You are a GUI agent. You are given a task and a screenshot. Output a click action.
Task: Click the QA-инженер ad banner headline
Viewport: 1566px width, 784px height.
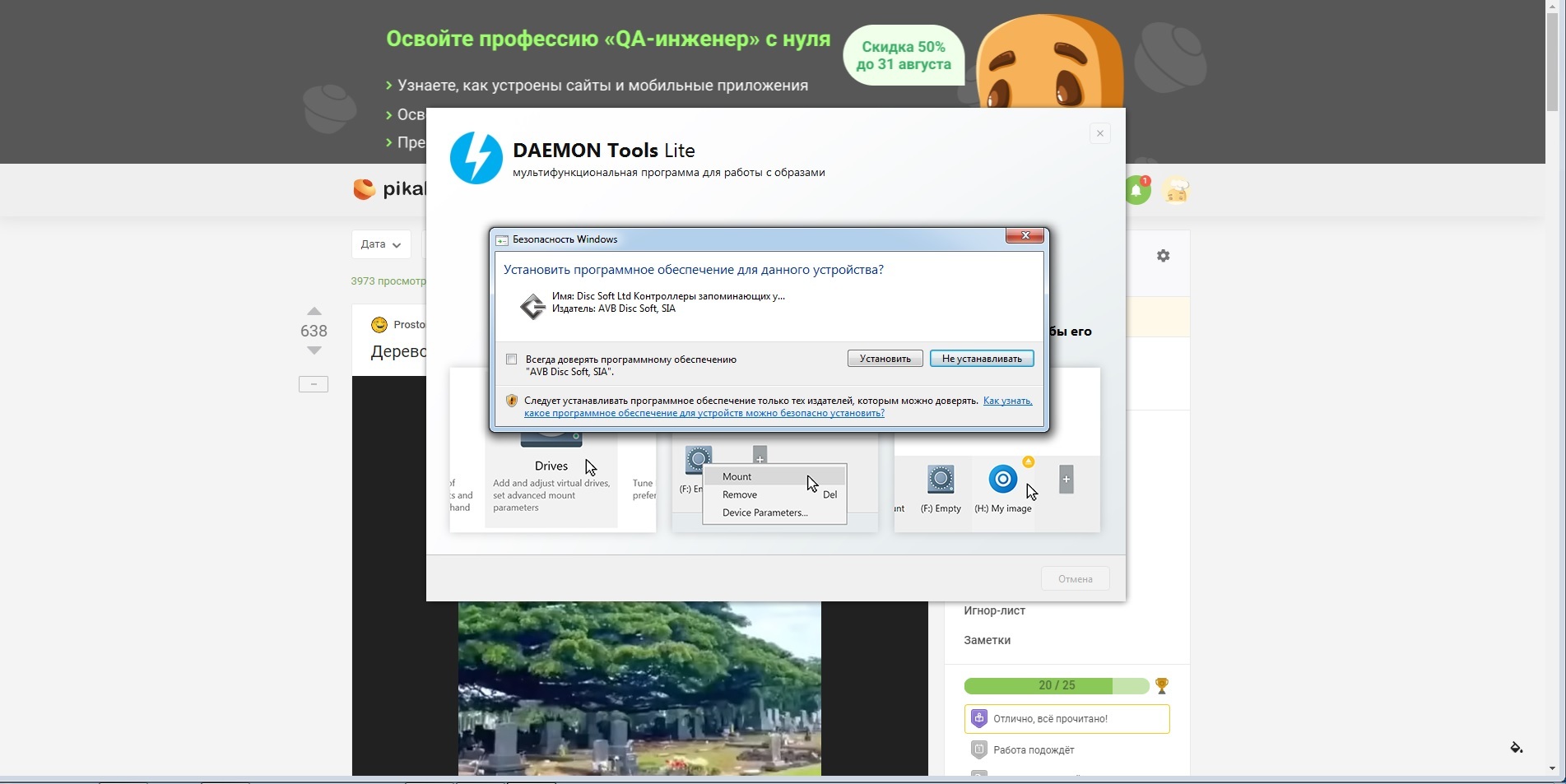pyautogui.click(x=608, y=39)
